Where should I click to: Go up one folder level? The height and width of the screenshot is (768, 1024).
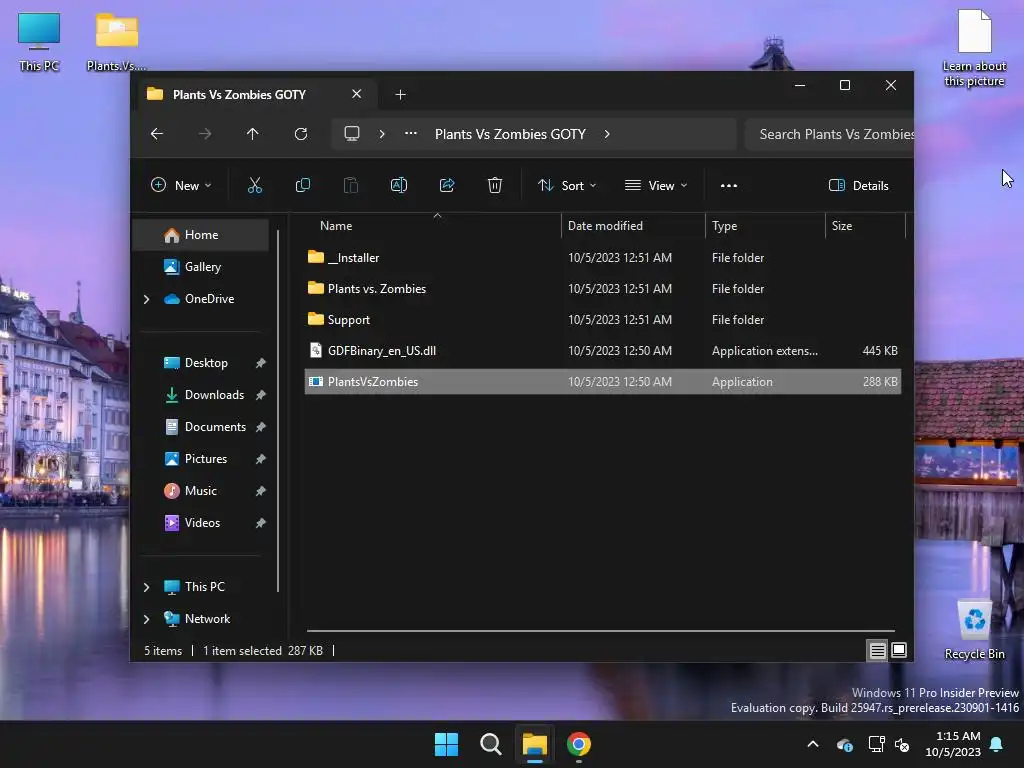coord(253,134)
